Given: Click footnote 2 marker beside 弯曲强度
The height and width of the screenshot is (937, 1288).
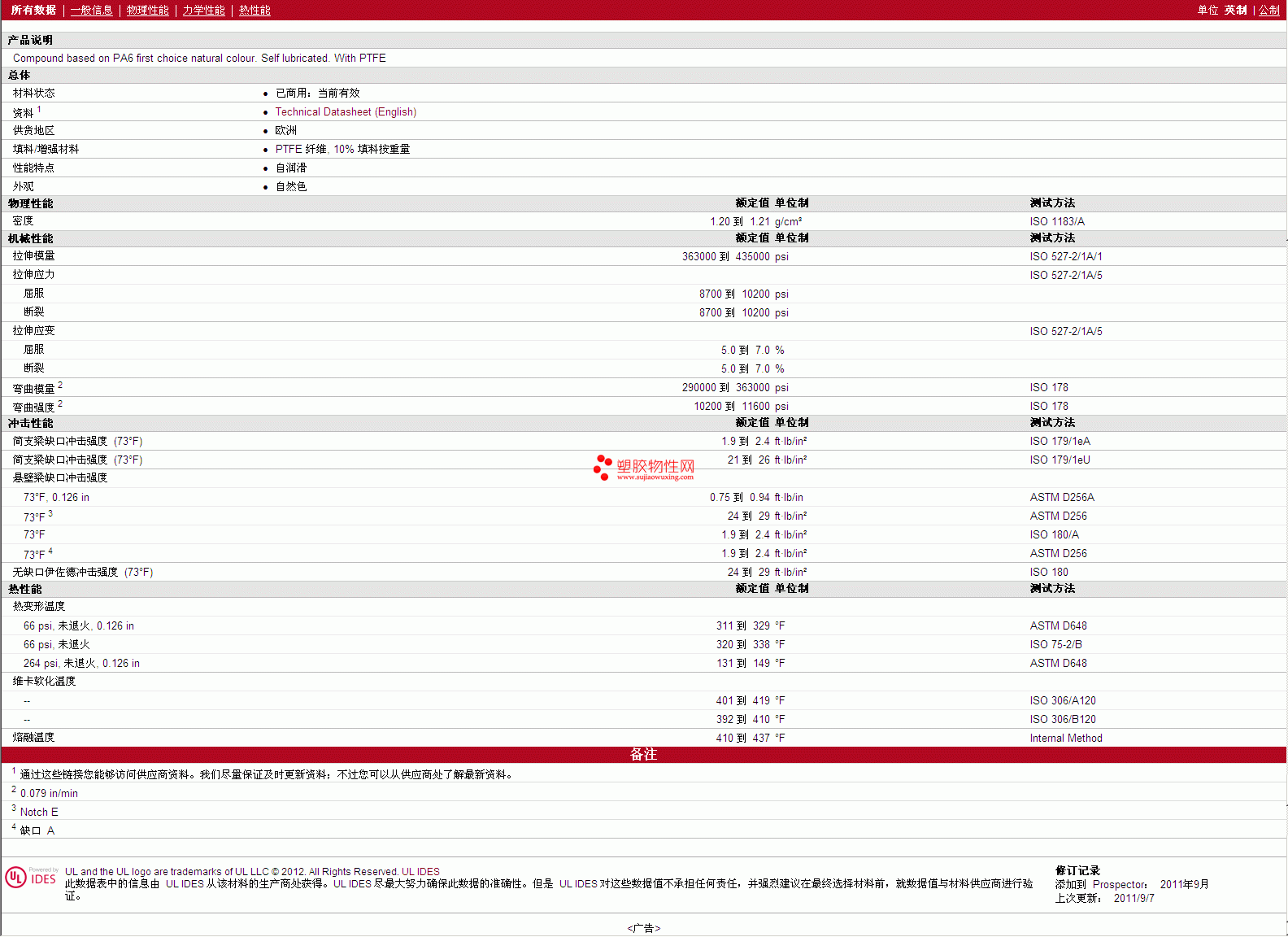Looking at the screenshot, I should click(x=60, y=403).
